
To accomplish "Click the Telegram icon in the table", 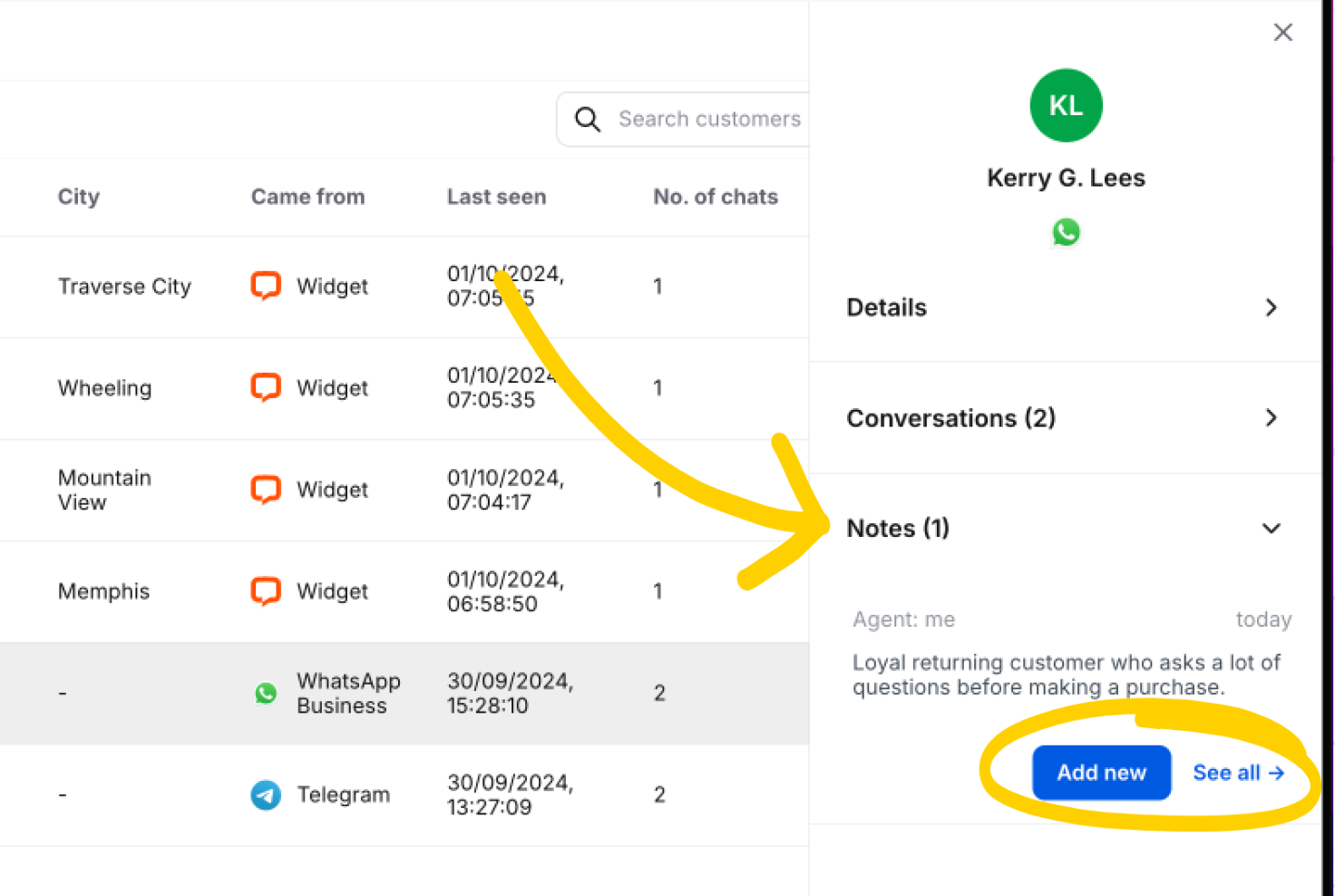I will tap(266, 795).
